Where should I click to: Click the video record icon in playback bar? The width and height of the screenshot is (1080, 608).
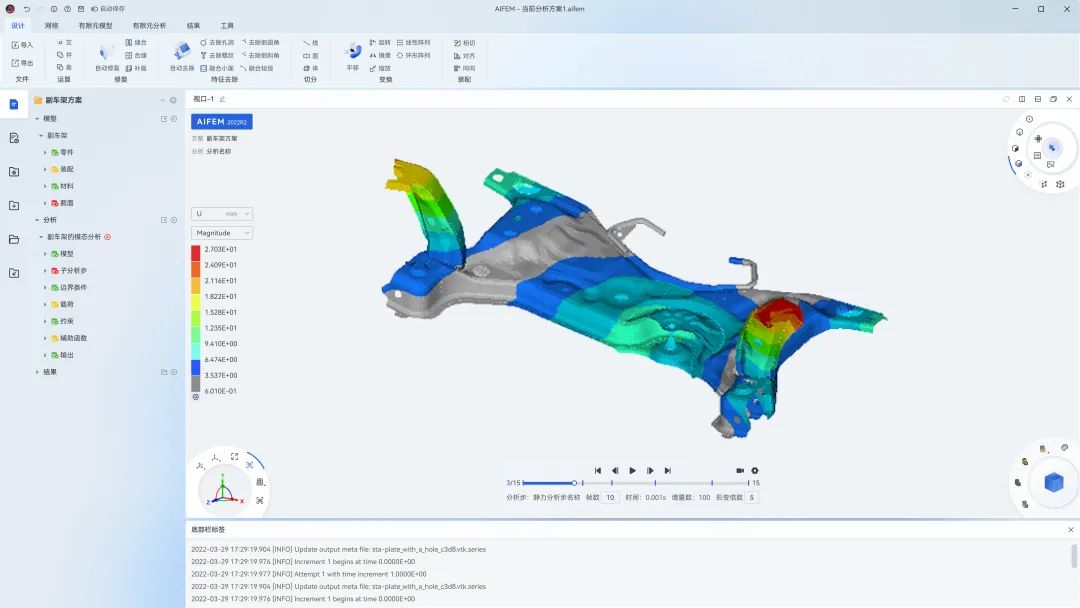pyautogui.click(x=740, y=470)
